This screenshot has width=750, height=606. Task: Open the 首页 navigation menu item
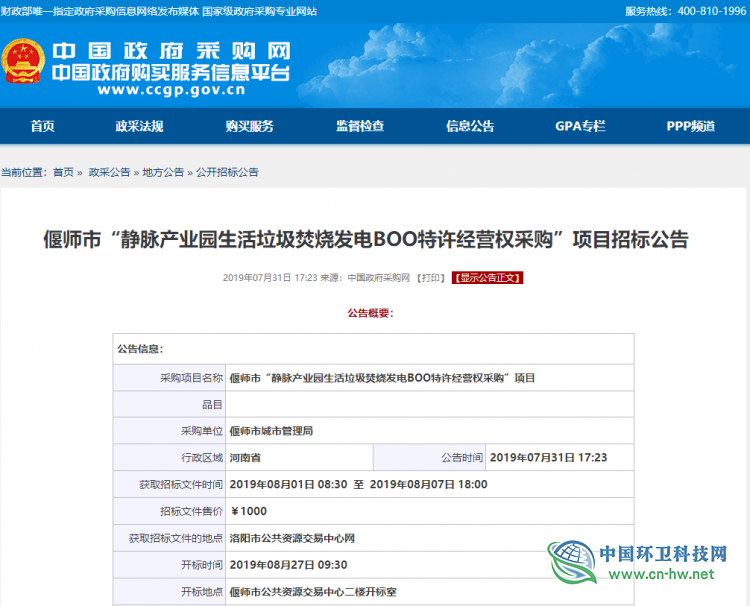pos(43,126)
